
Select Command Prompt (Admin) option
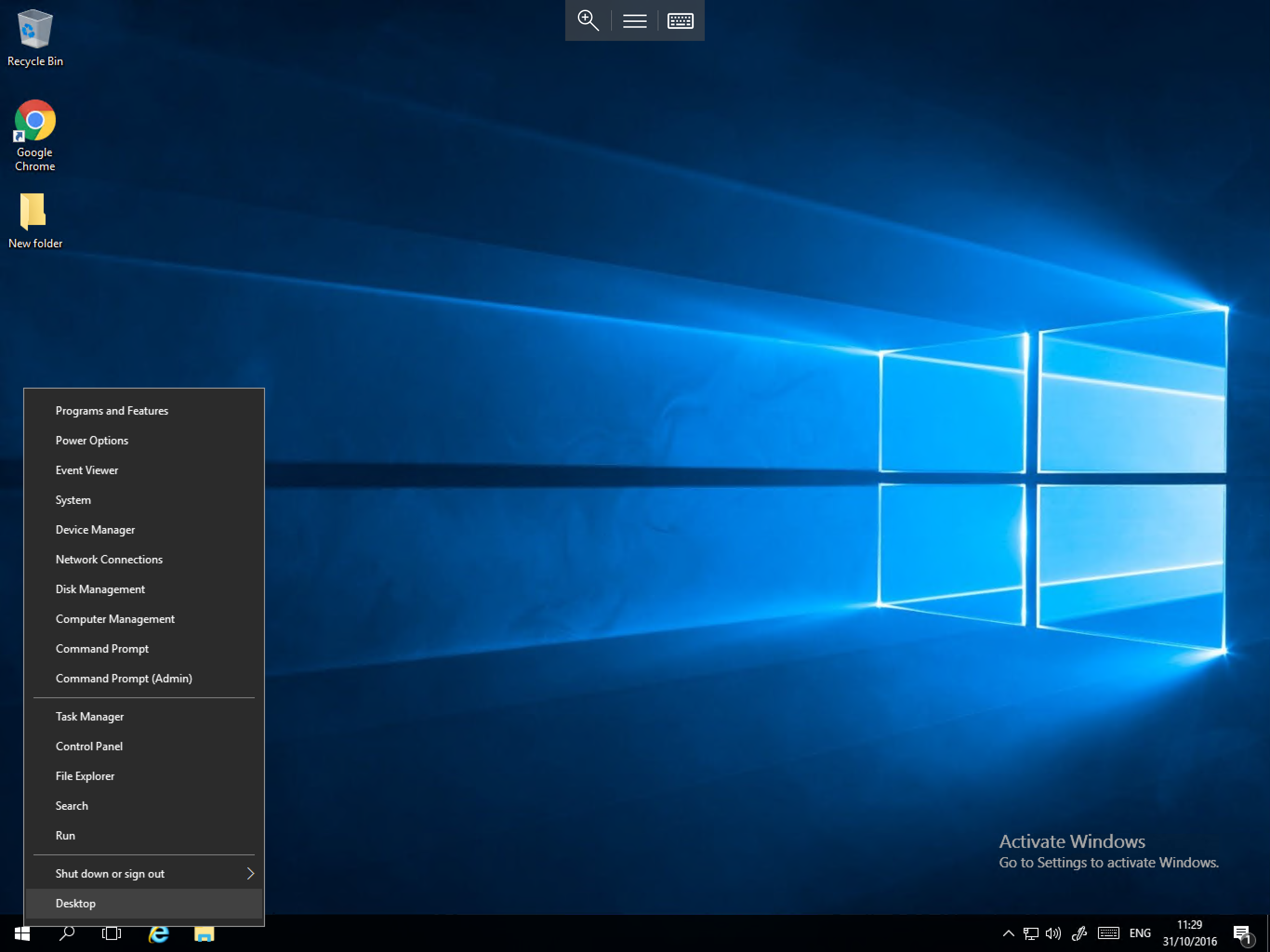(124, 678)
